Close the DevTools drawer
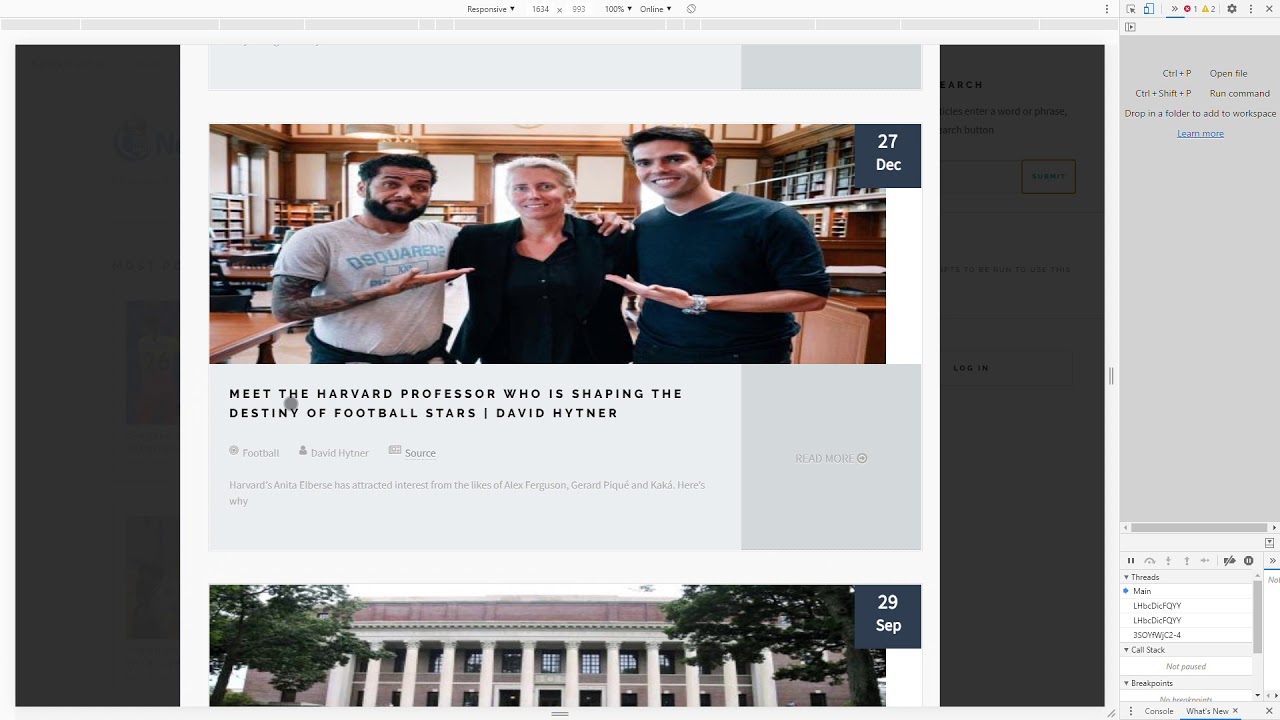 1269,711
